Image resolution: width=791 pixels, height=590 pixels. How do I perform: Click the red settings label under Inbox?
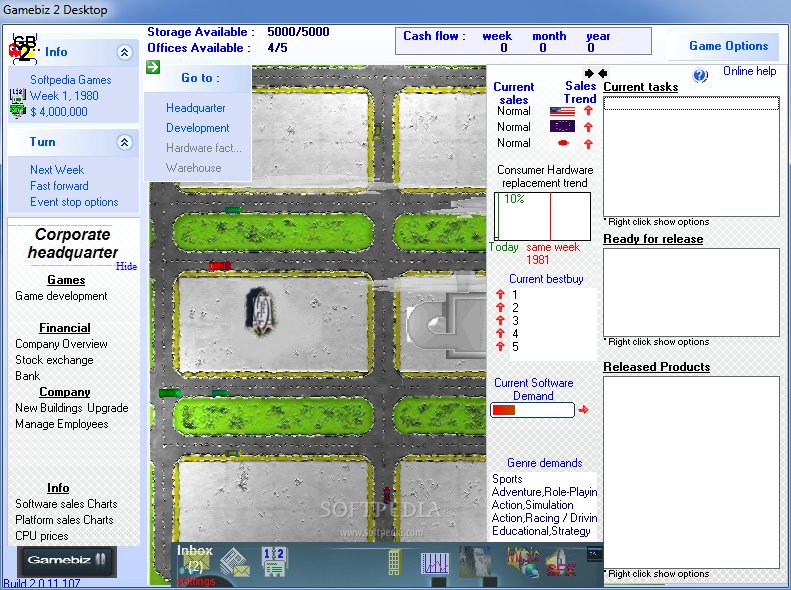point(196,581)
